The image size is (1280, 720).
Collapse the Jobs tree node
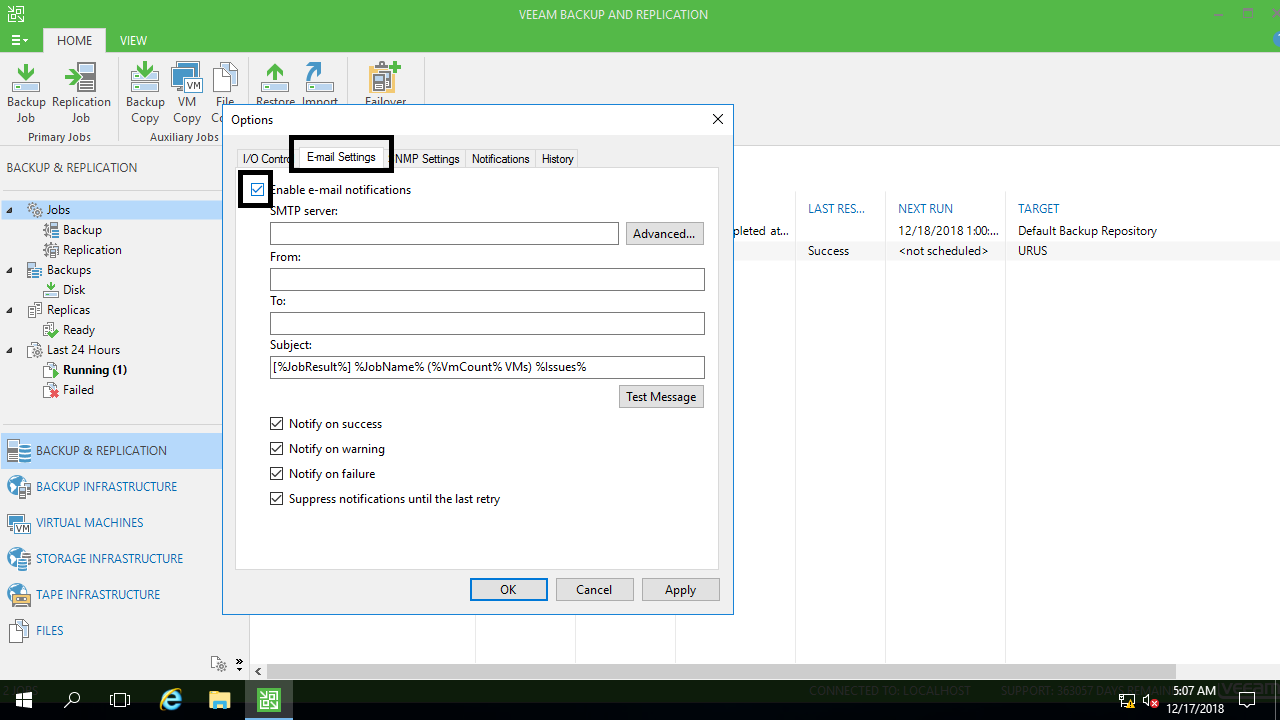(x=10, y=210)
